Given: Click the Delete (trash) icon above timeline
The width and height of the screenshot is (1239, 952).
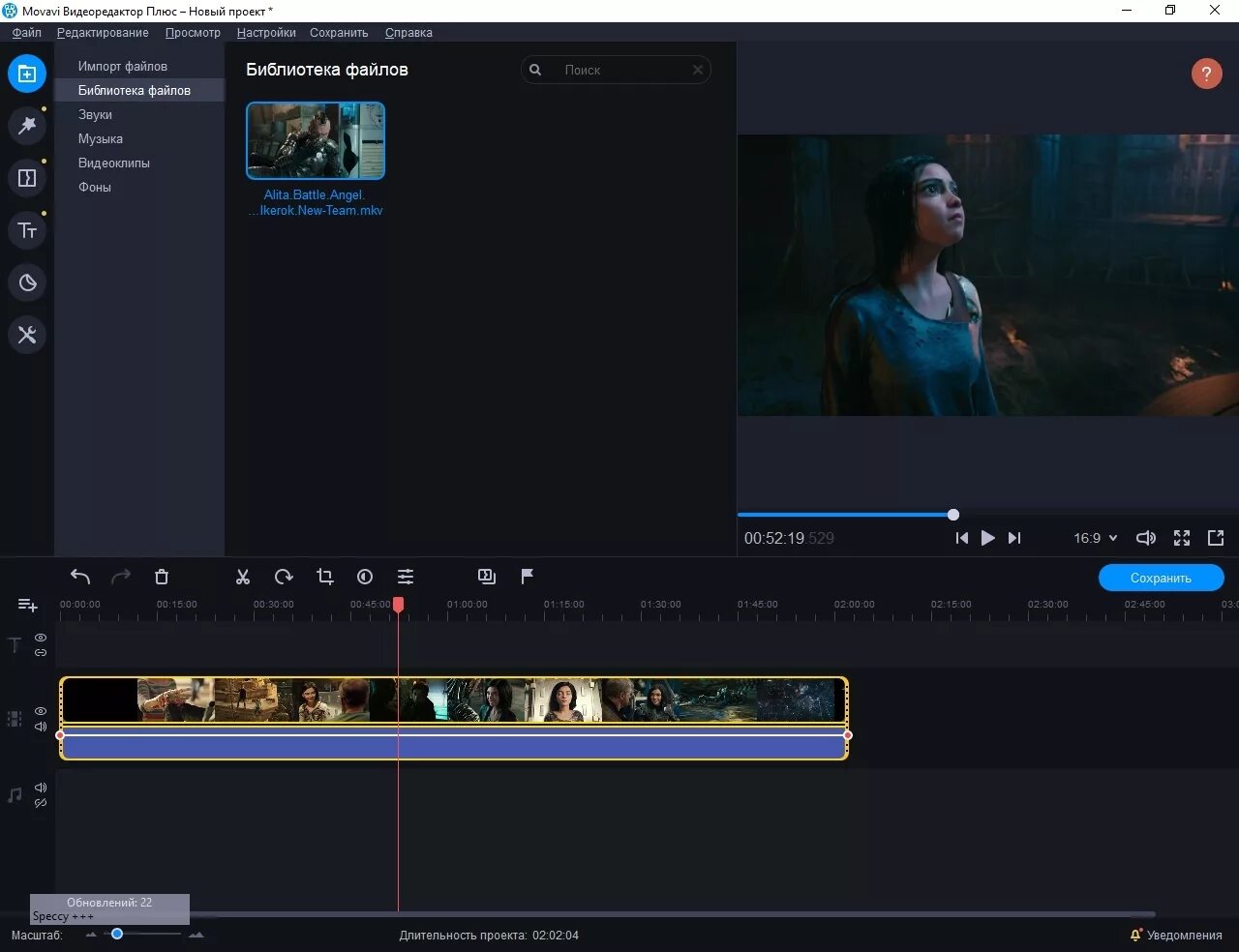Looking at the screenshot, I should pyautogui.click(x=162, y=577).
